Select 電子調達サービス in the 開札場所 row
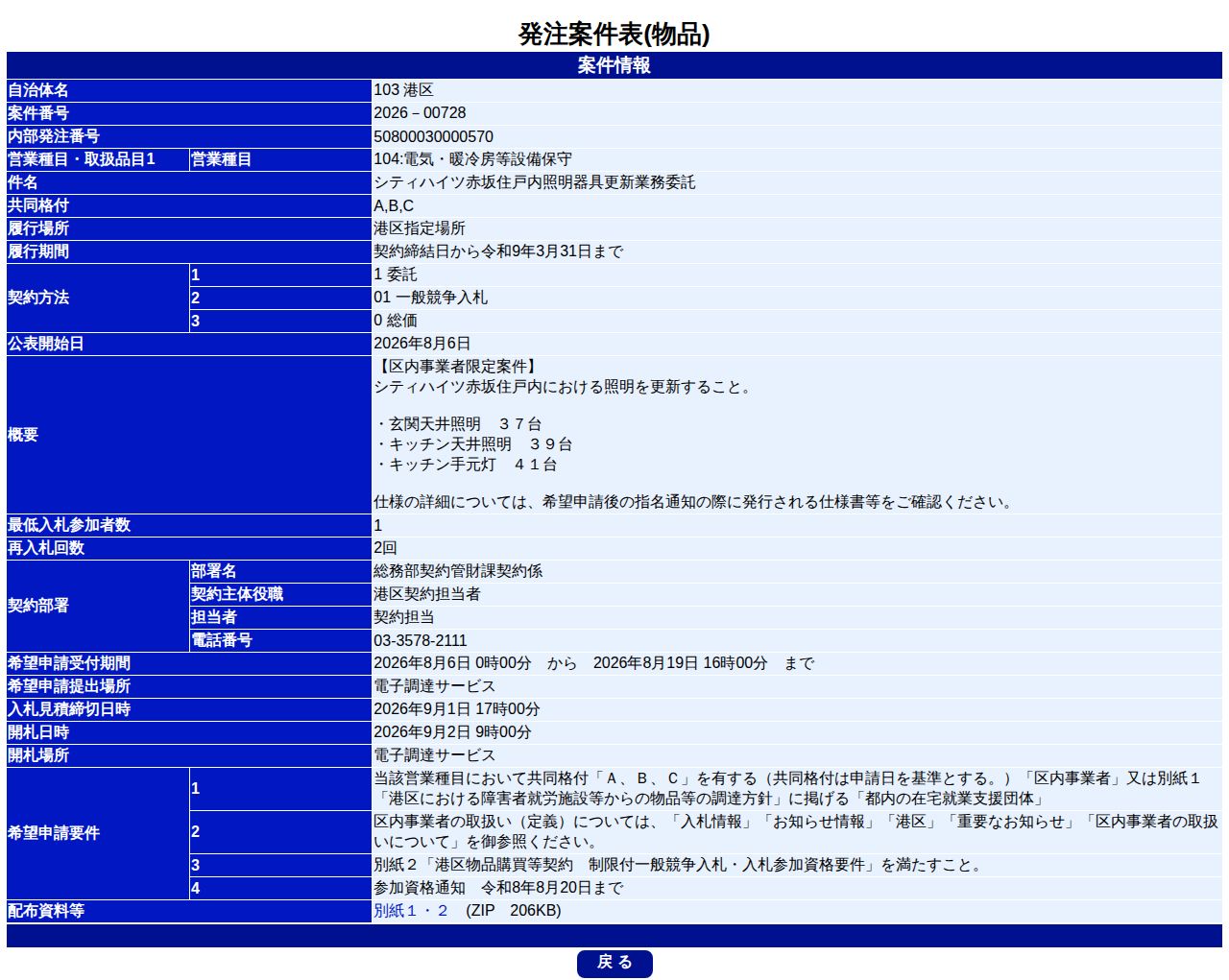Viewport: 1229px width, 980px height. pyautogui.click(x=434, y=755)
